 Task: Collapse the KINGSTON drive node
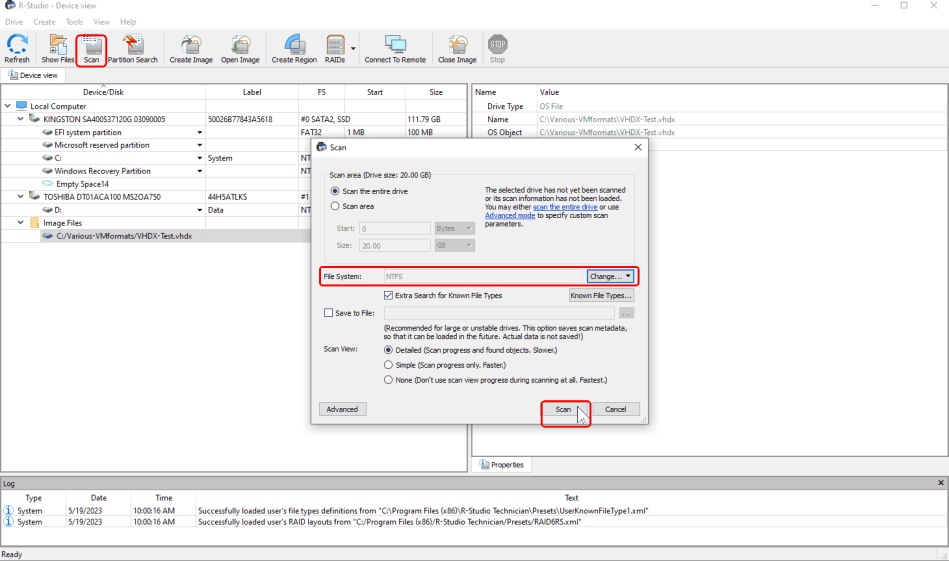pos(21,119)
